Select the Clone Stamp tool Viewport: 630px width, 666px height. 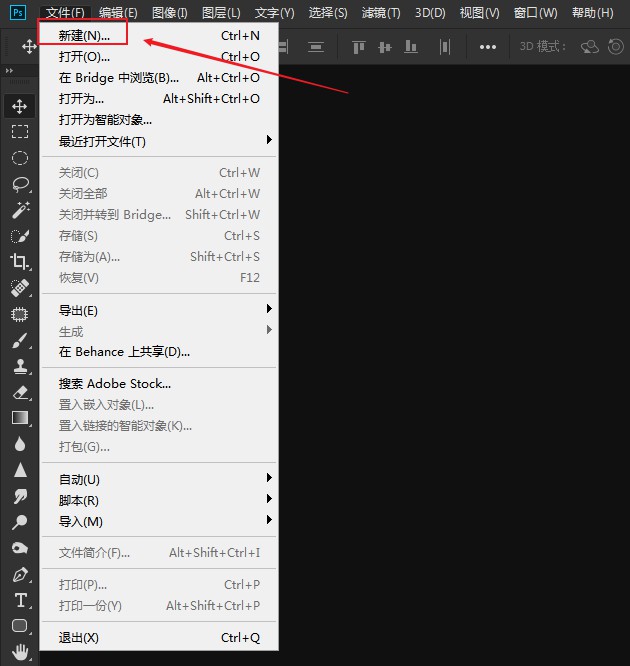(20, 366)
